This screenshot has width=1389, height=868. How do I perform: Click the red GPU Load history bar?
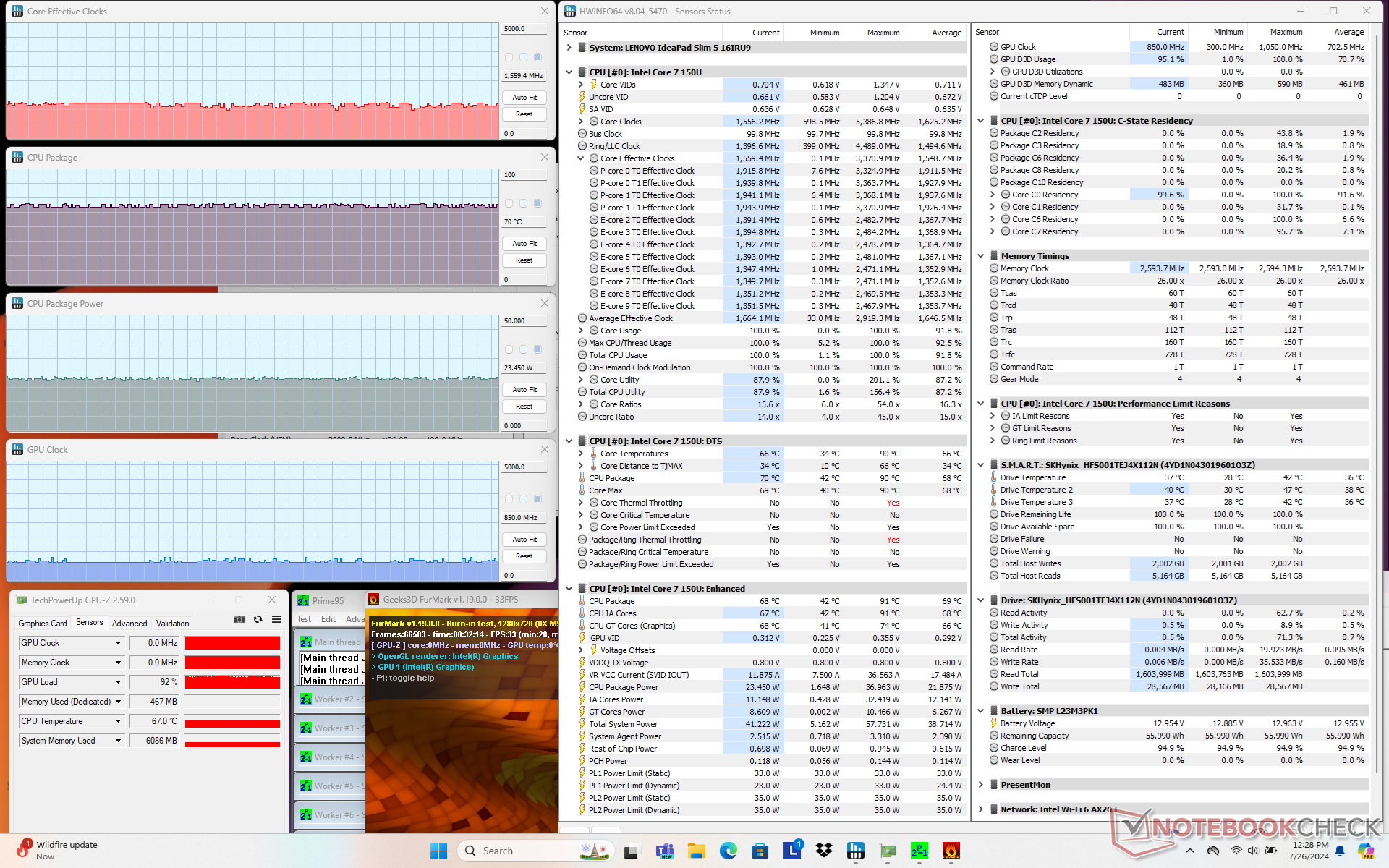pos(231,682)
